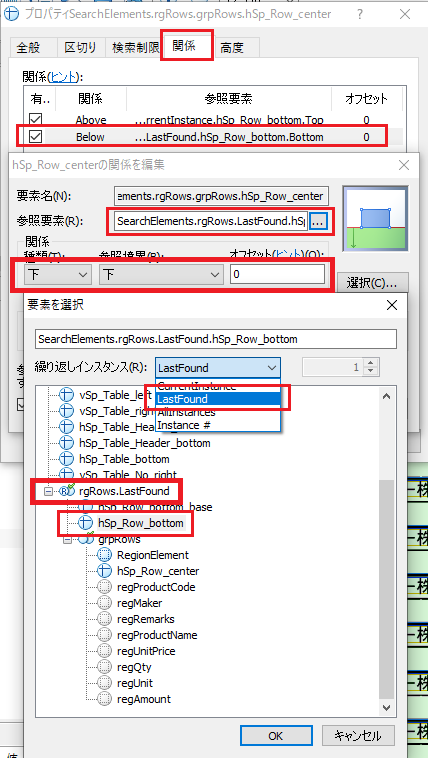
Task: Open the 繰り返しインスタンス LastFound dropdown
Action: (x=218, y=368)
